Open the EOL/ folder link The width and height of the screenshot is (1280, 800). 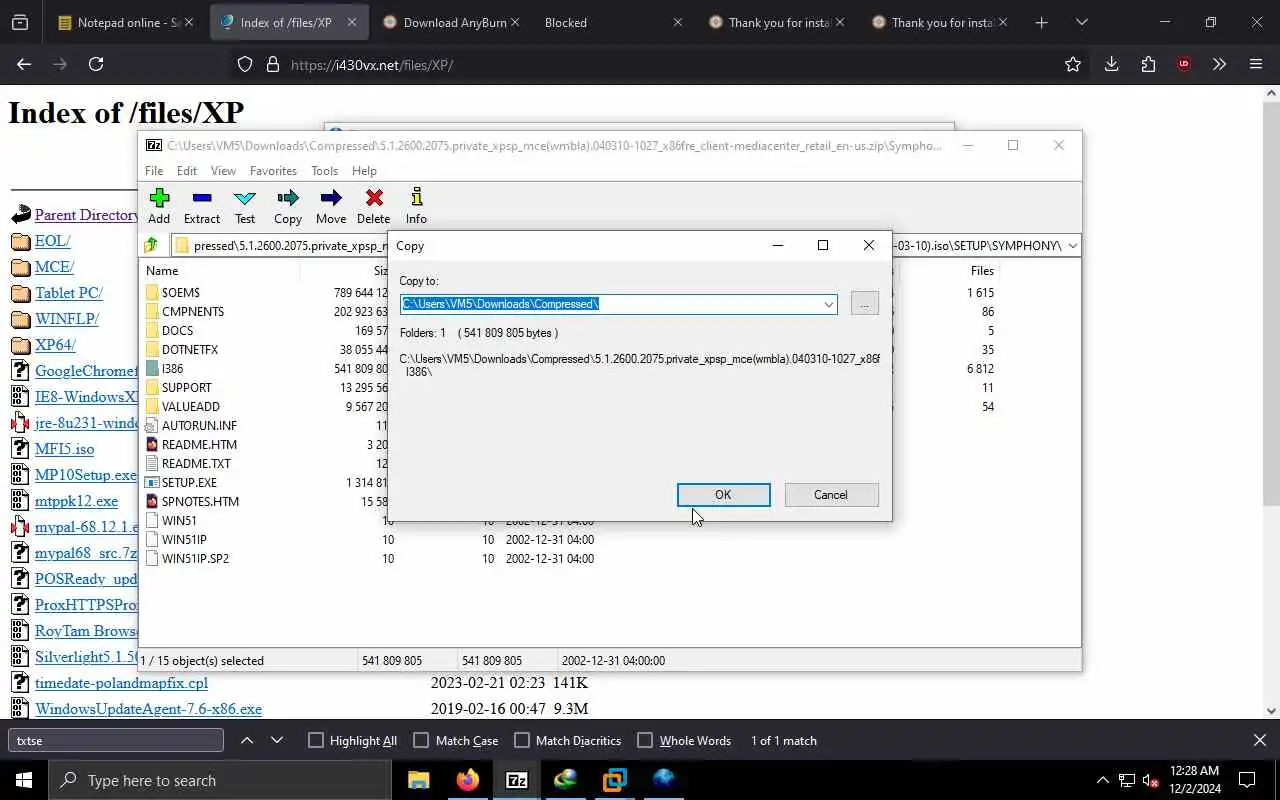52,241
